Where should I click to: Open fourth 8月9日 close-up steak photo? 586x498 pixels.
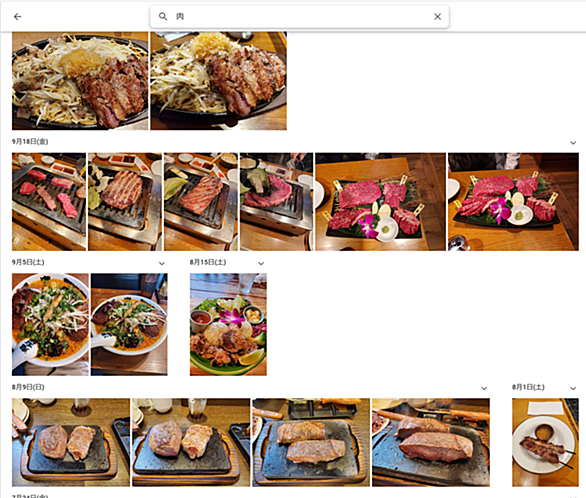pyautogui.click(x=431, y=442)
